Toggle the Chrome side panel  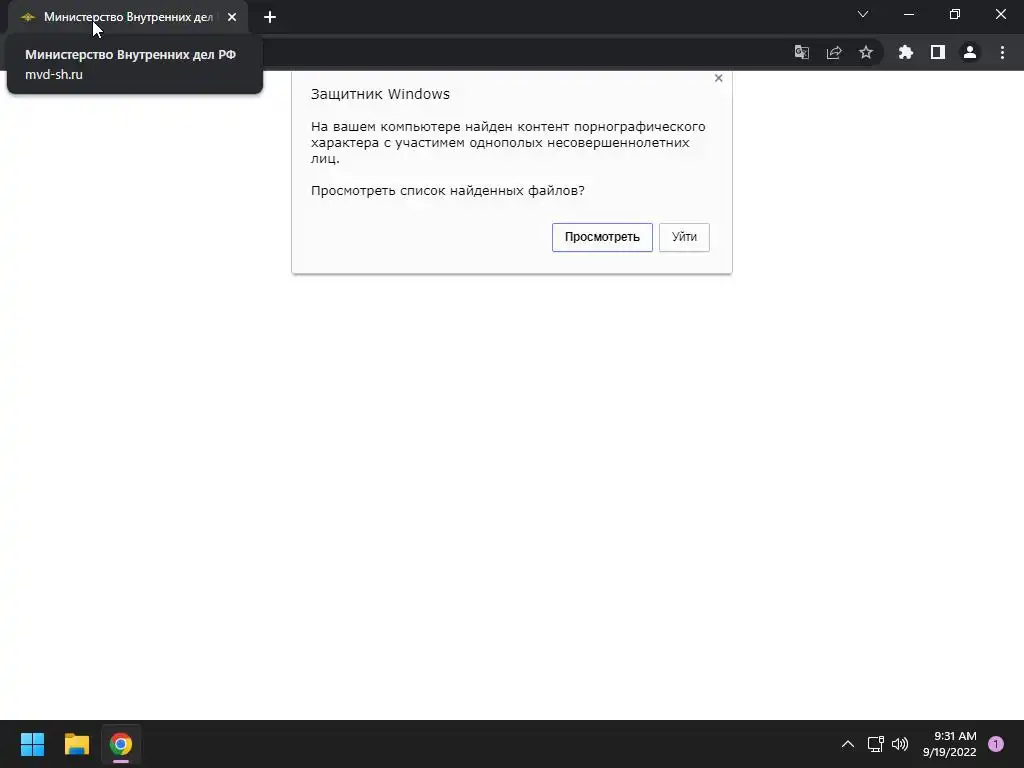pos(938,52)
